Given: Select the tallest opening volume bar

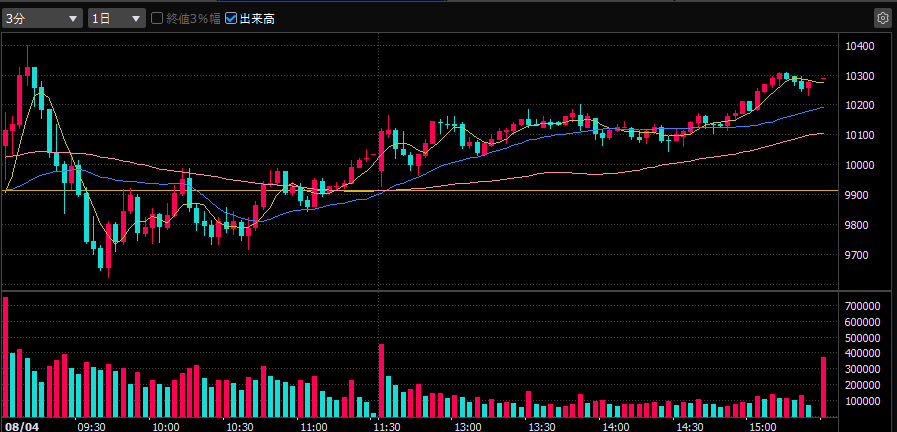Looking at the screenshot, I should [x=6, y=357].
